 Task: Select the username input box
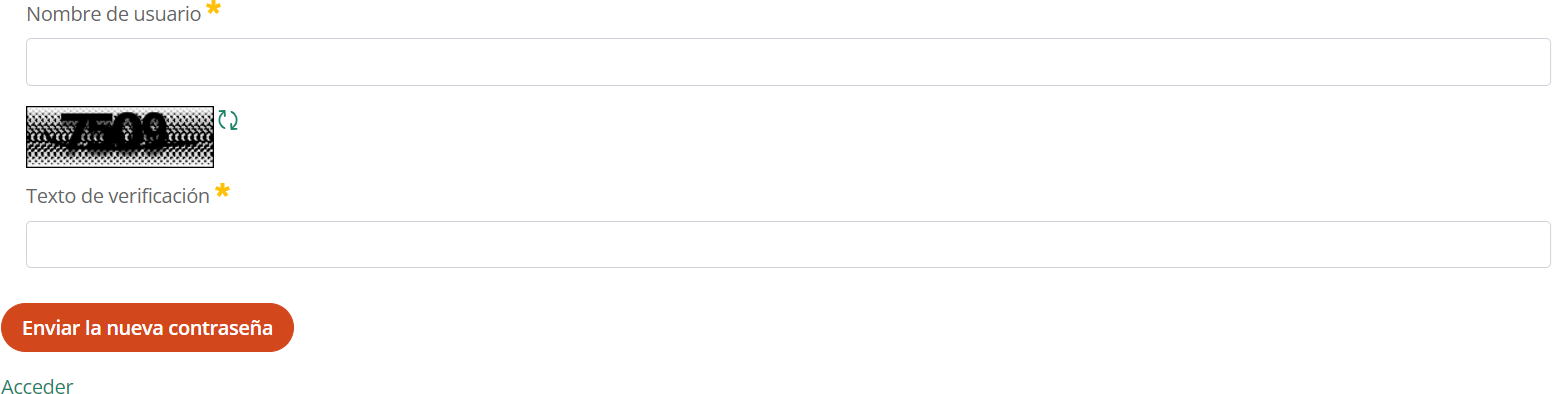coord(788,62)
